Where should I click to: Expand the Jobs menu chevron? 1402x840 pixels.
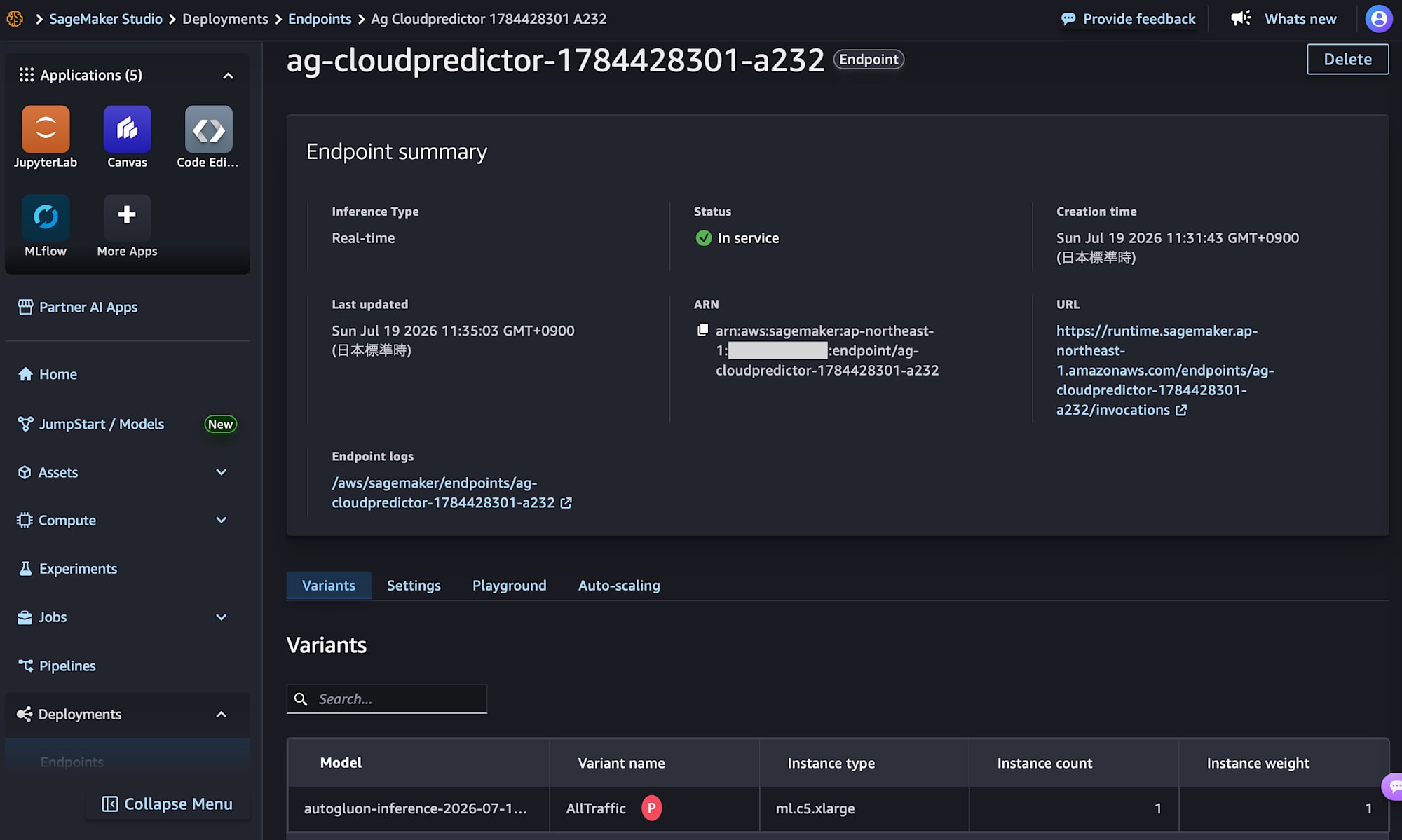point(221,617)
